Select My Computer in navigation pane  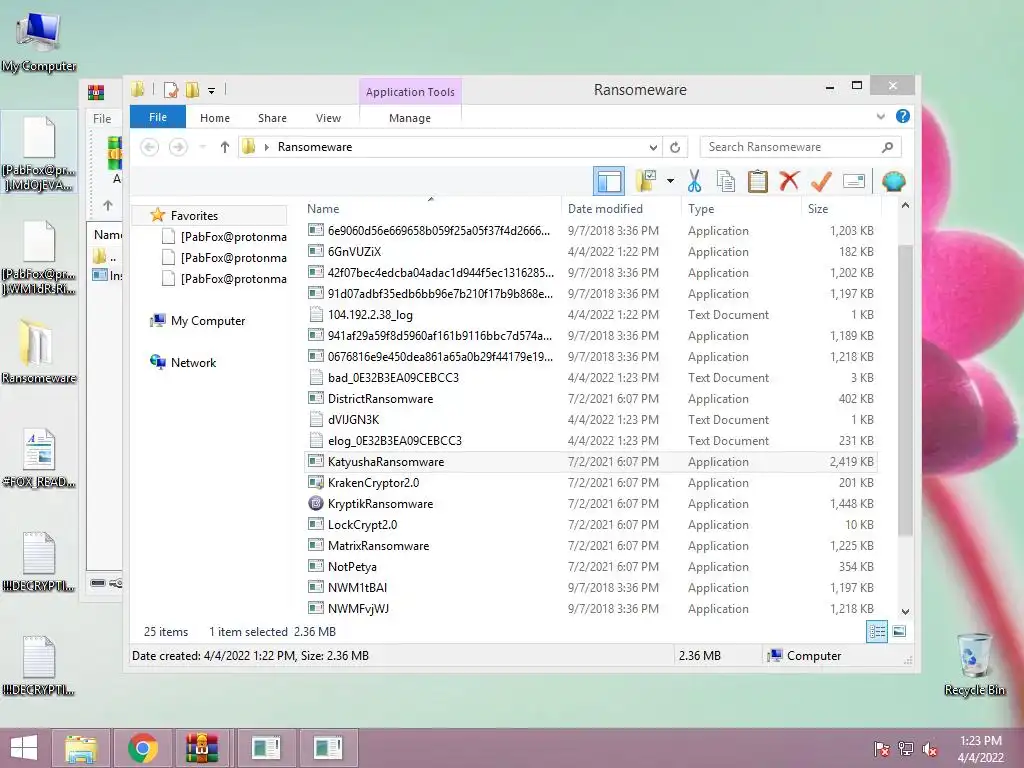click(x=208, y=321)
